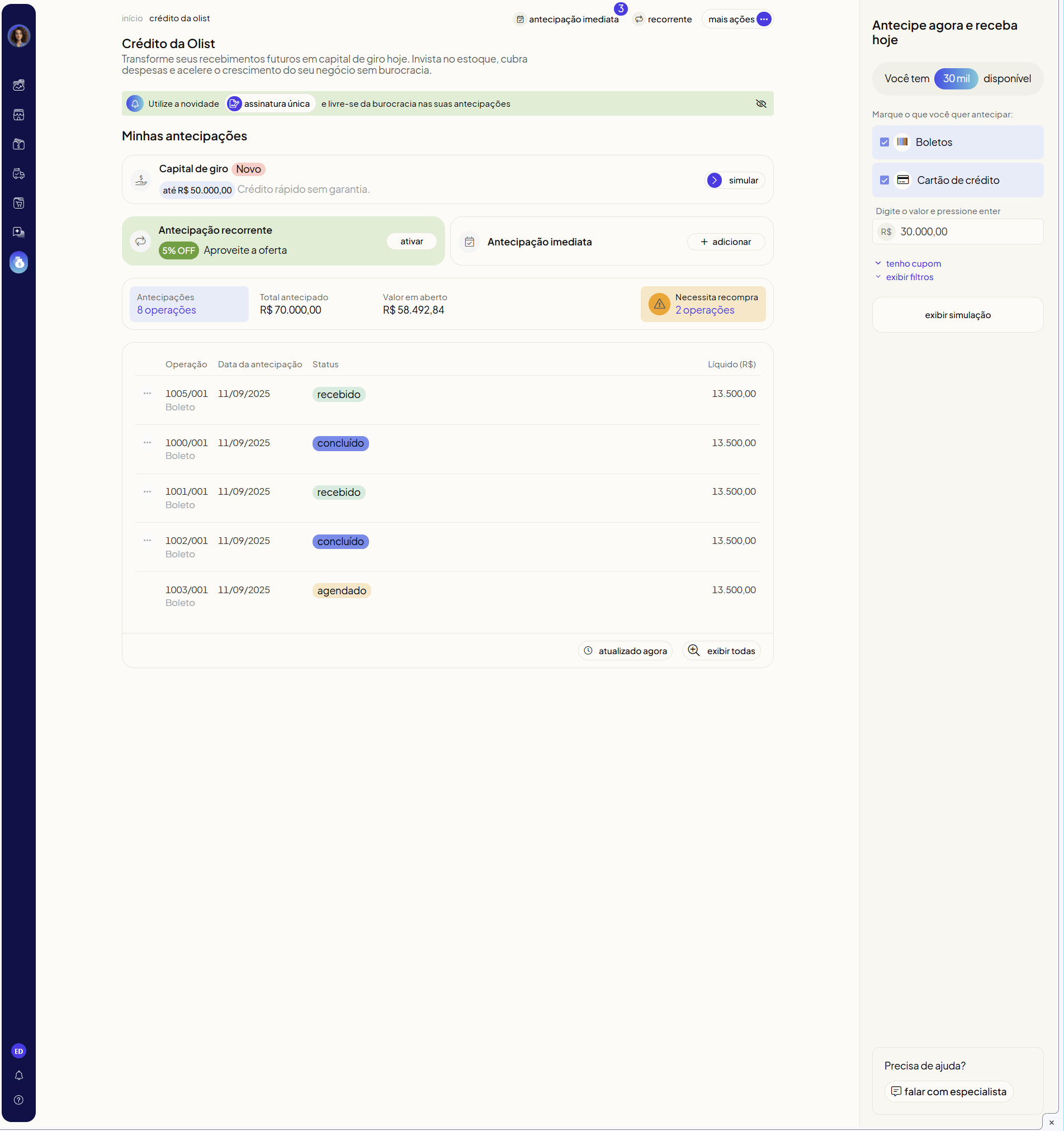Click the adicionar button
The height and width of the screenshot is (1131, 1064).
coord(726,242)
